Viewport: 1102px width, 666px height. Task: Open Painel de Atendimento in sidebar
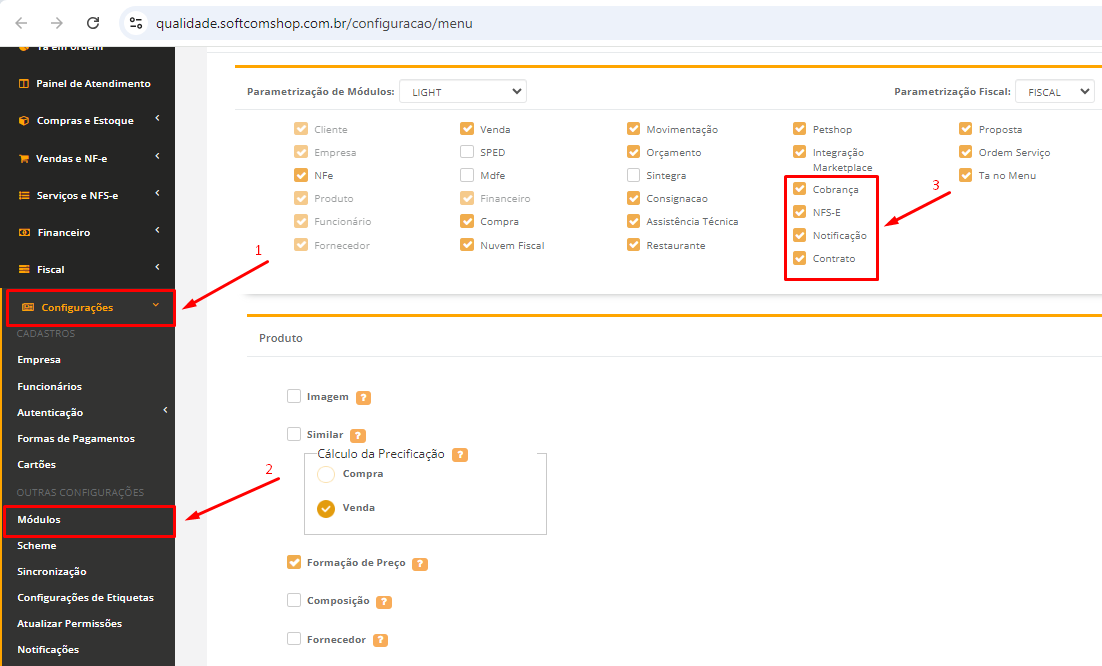93,84
